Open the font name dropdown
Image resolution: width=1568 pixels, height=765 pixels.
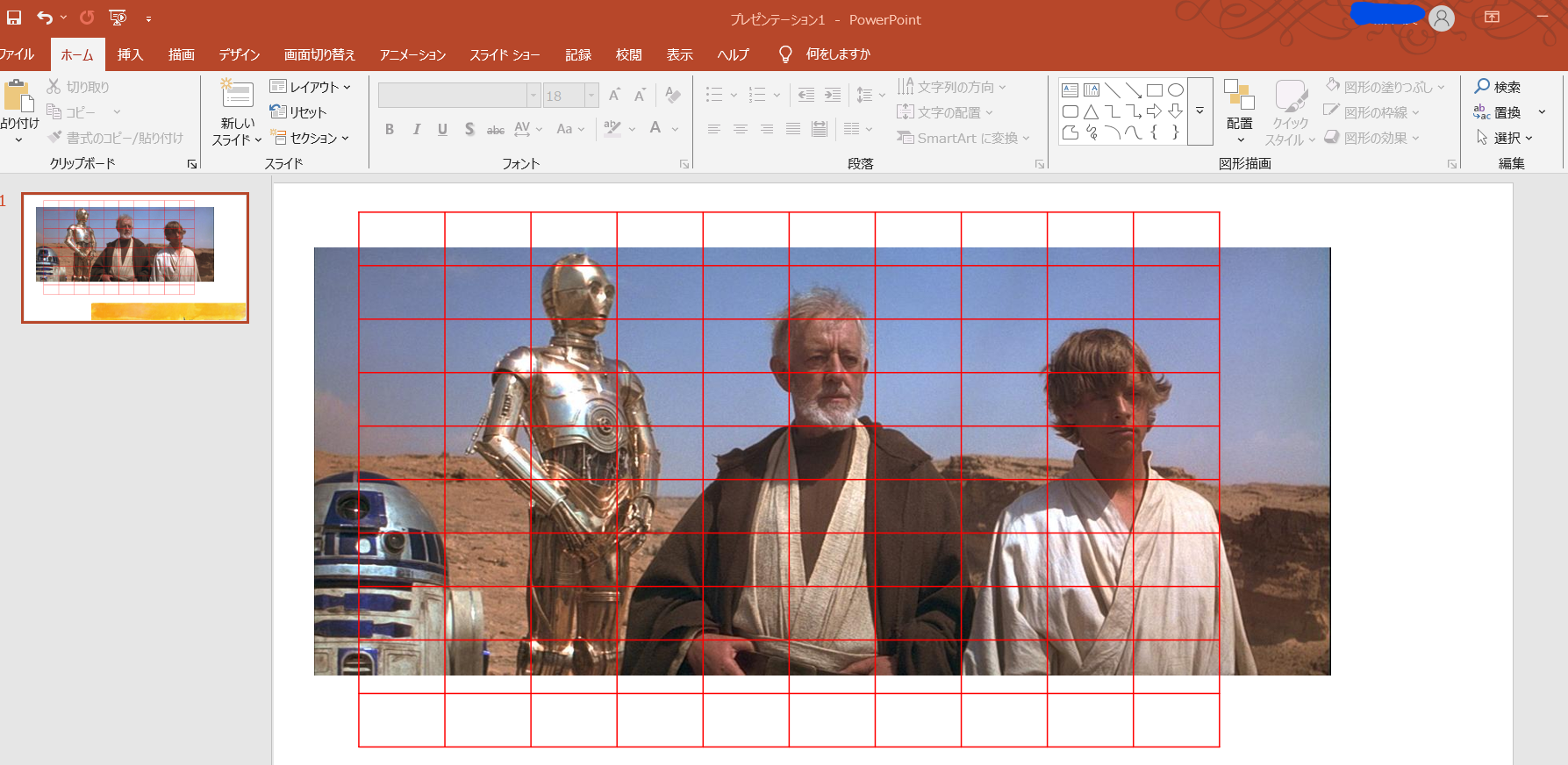533,95
